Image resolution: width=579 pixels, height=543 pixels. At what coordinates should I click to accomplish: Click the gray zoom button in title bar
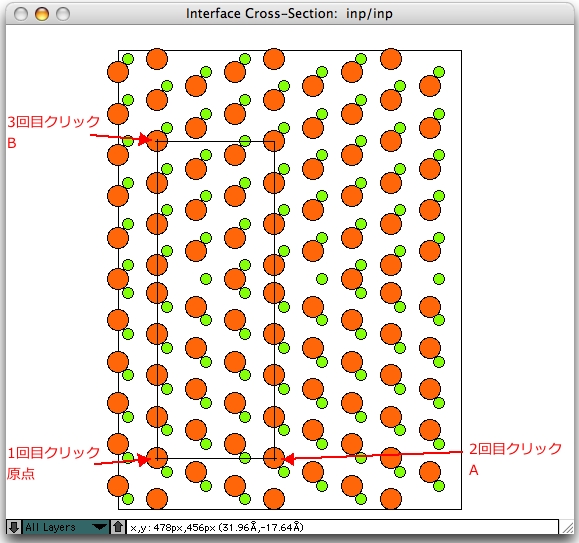coord(63,14)
